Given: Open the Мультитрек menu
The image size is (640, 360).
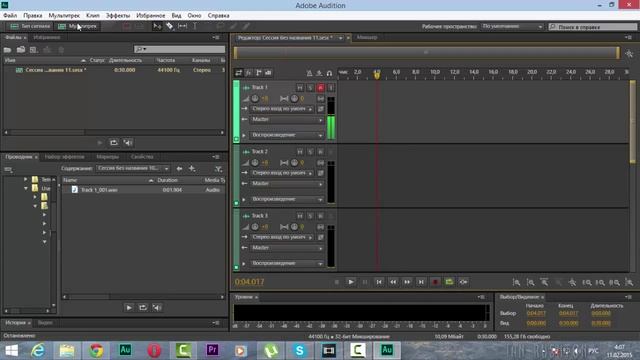Looking at the screenshot, I should pos(64,16).
